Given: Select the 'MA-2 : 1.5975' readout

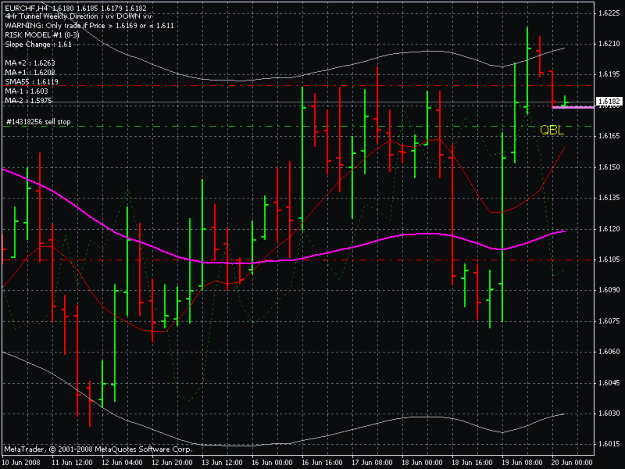Looking at the screenshot, I should click(28, 100).
